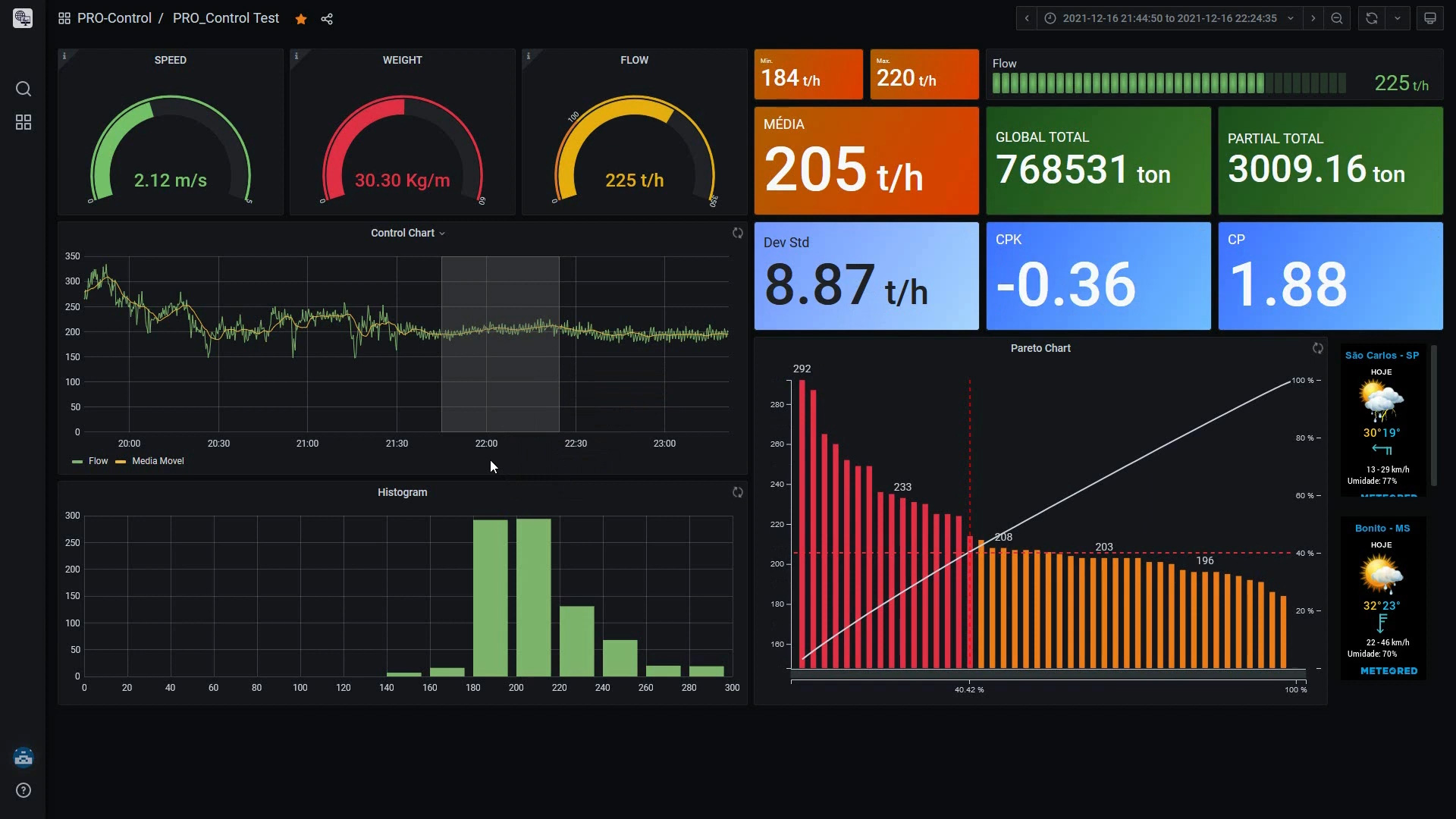1456x819 pixels.
Task: Click the PRO_Control Test dashboard title
Action: click(226, 18)
